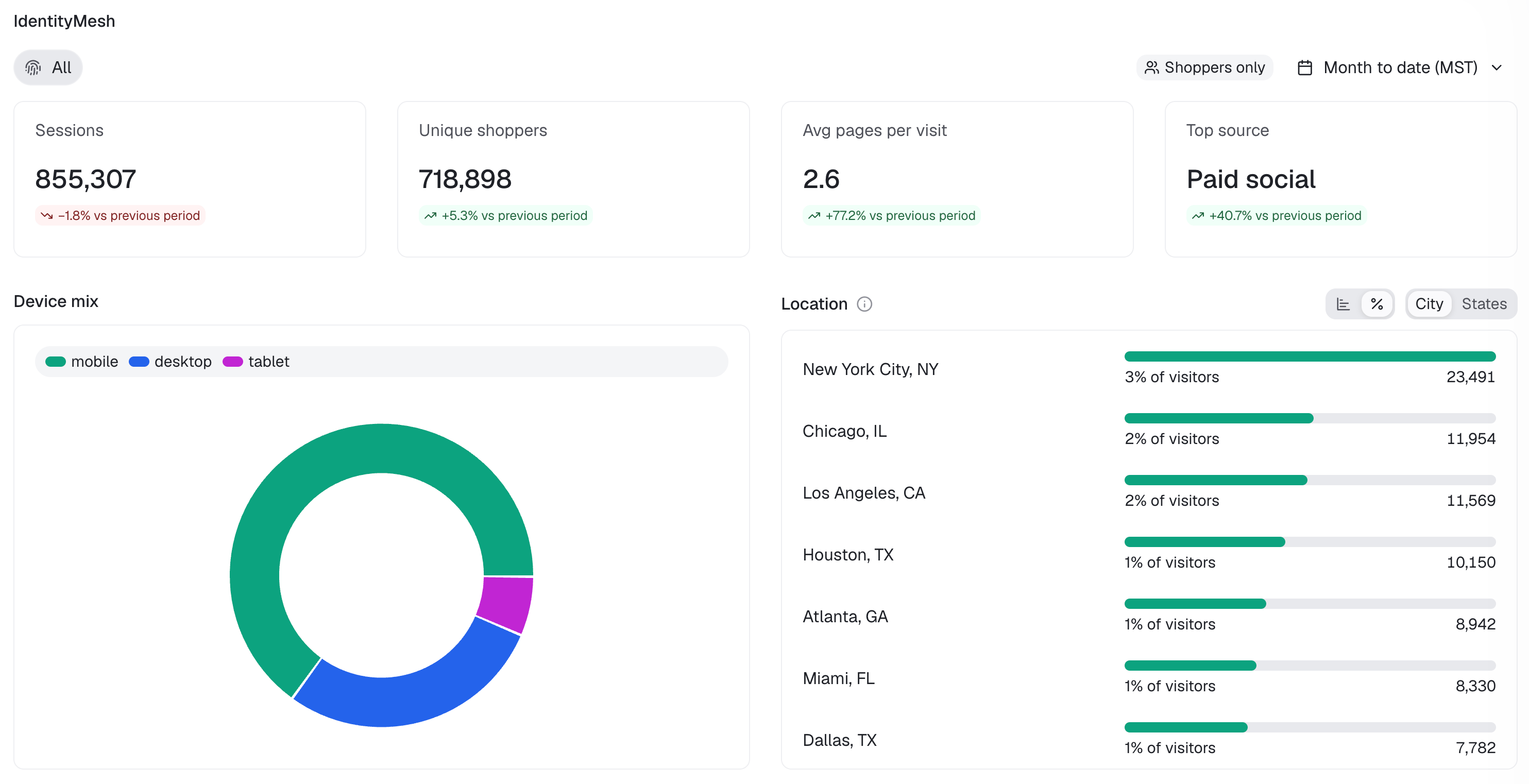This screenshot has width=1529, height=784.
Task: Click the Paid social top source value
Action: click(x=1251, y=179)
